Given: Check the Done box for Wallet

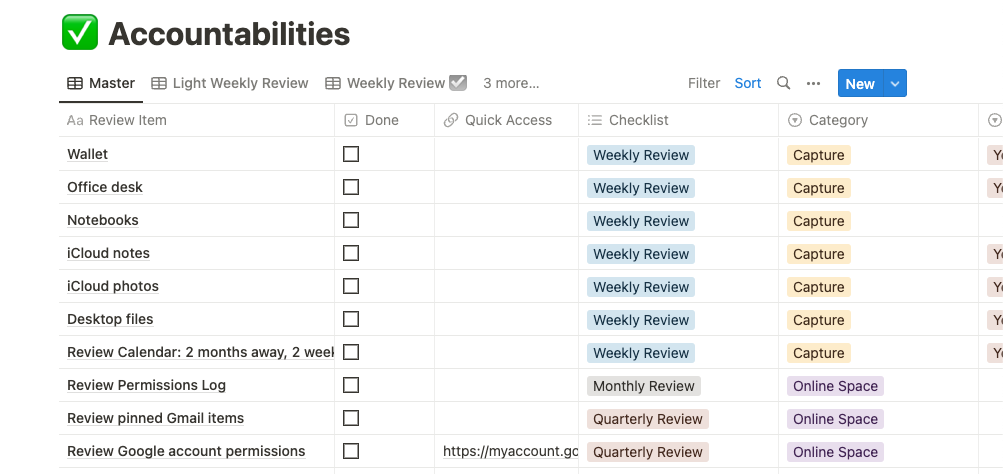Looking at the screenshot, I should tap(351, 154).
